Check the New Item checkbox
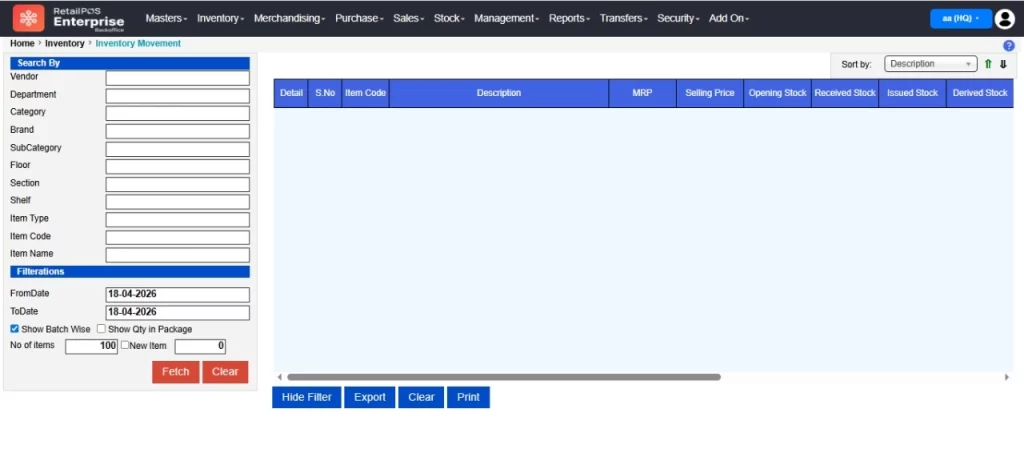Screen dimensions: 1024x457 click(x=125, y=345)
